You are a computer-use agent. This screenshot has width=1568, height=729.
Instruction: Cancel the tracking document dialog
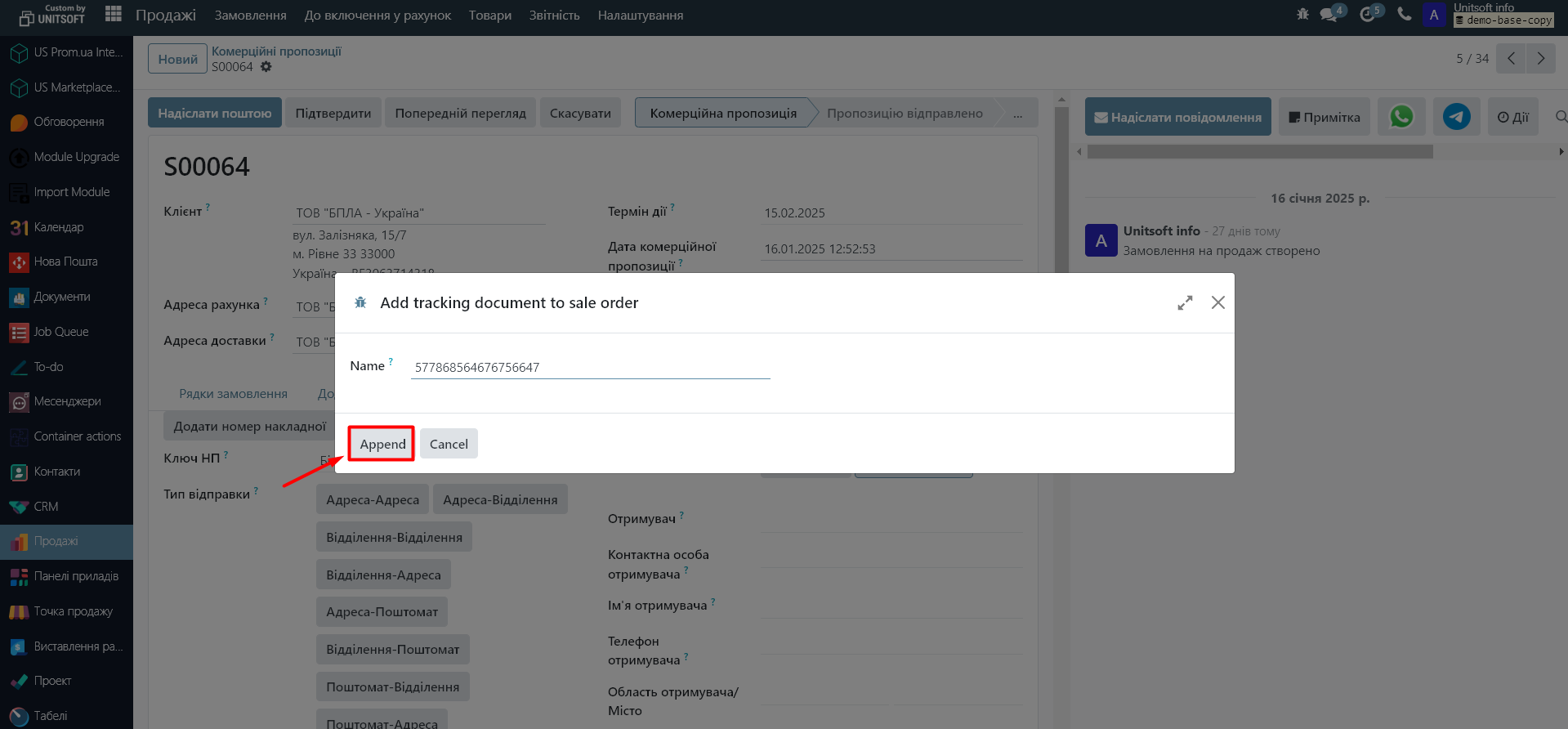pyautogui.click(x=449, y=444)
